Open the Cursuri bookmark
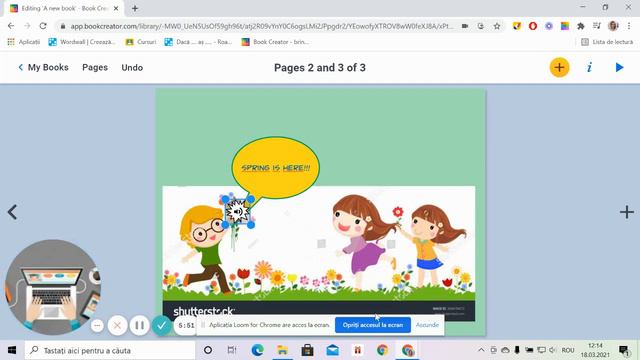The image size is (640, 360). tap(141, 42)
